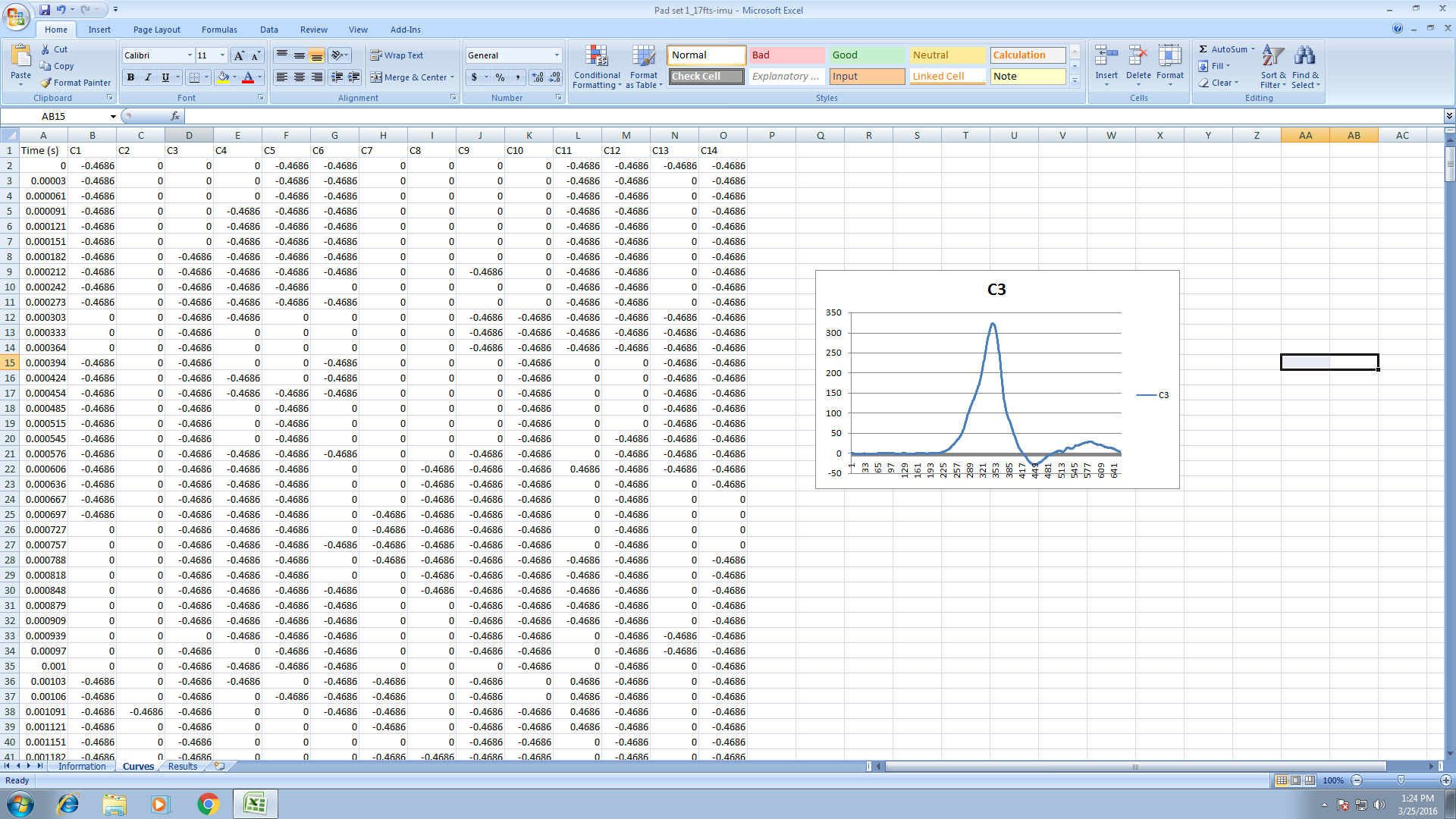This screenshot has height=819, width=1456.
Task: Increase decimal places
Action: click(x=538, y=77)
